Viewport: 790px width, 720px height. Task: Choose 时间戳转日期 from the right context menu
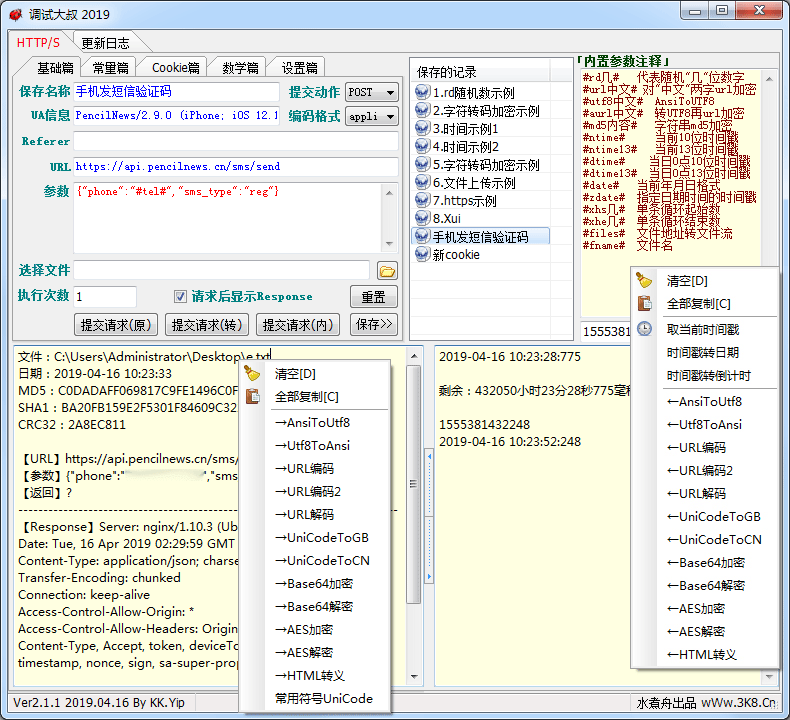point(702,352)
